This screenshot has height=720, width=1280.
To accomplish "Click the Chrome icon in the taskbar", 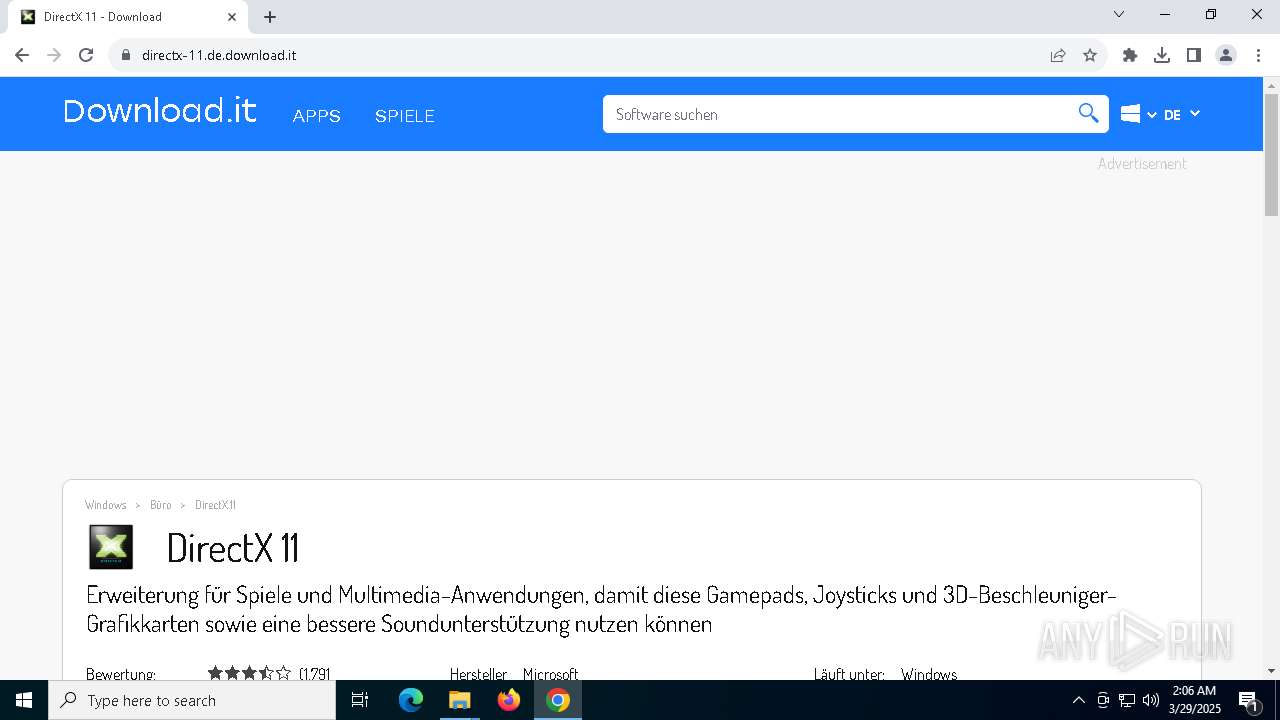I will [x=558, y=700].
